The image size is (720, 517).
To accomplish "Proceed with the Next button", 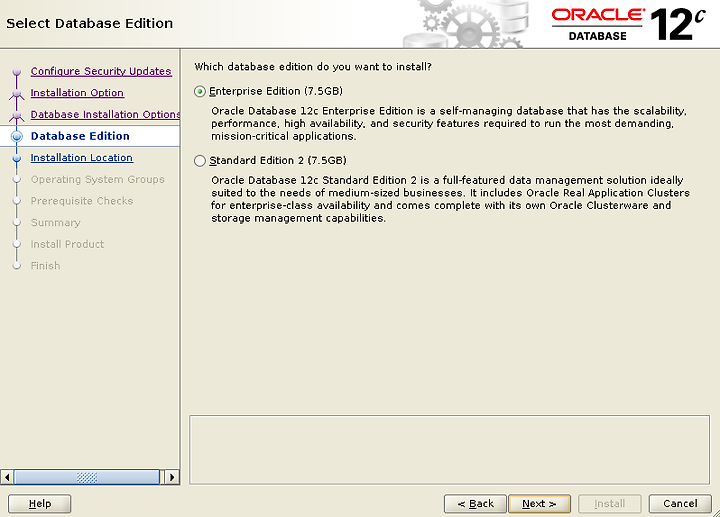I will (540, 504).
